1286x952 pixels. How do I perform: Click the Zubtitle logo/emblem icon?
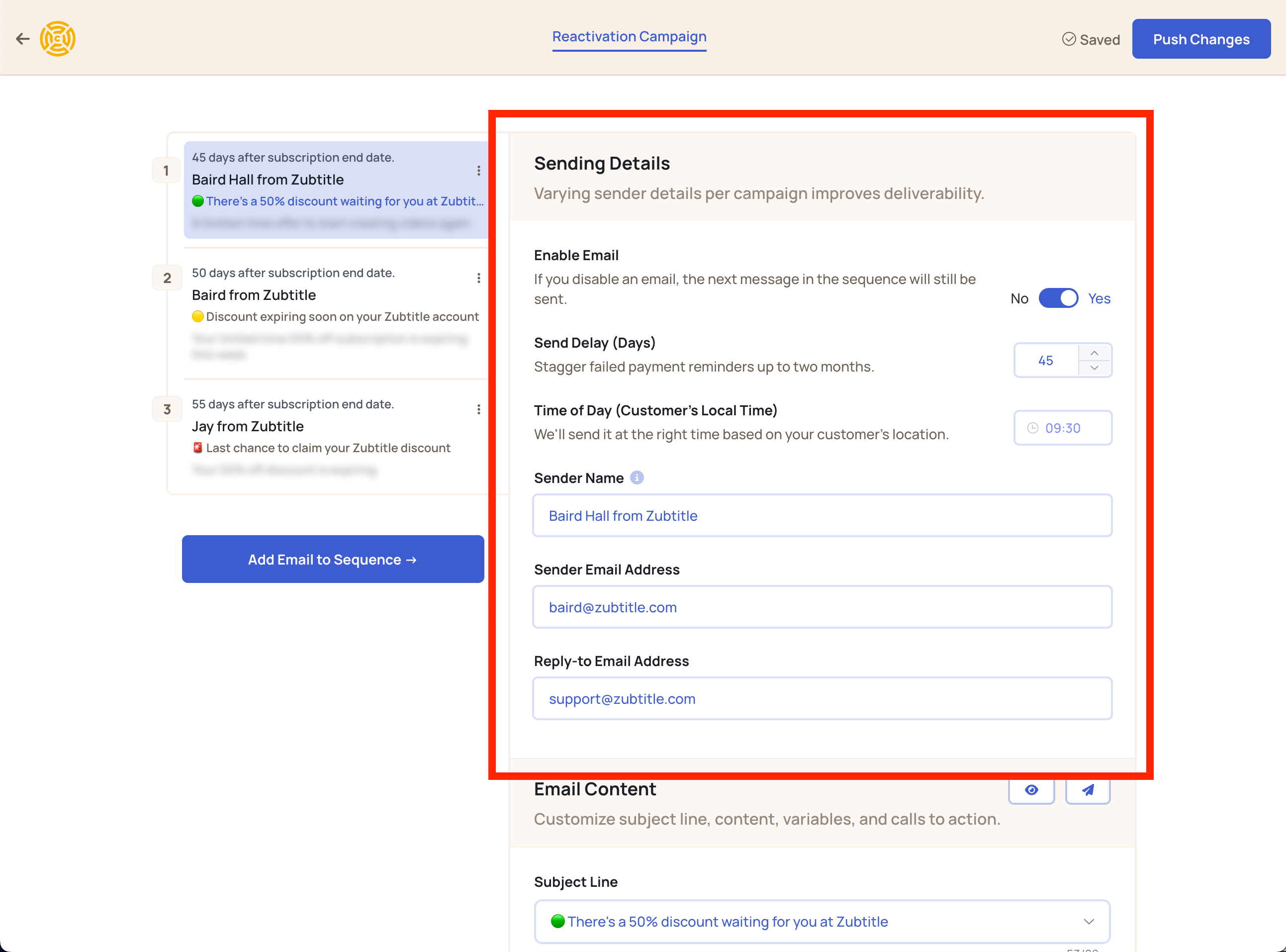[x=58, y=38]
